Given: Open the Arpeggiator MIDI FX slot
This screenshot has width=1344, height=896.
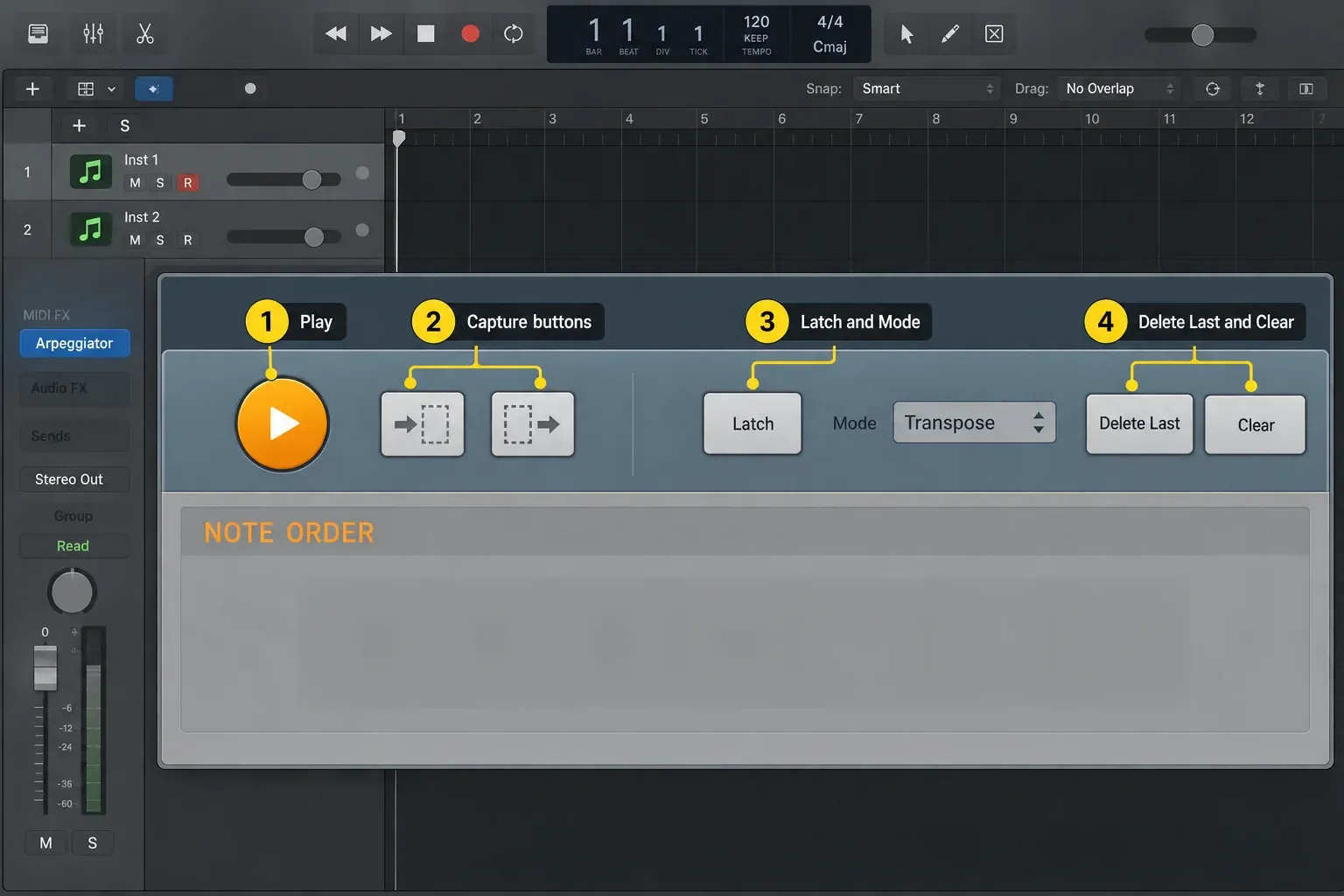Looking at the screenshot, I should pyautogui.click(x=74, y=343).
